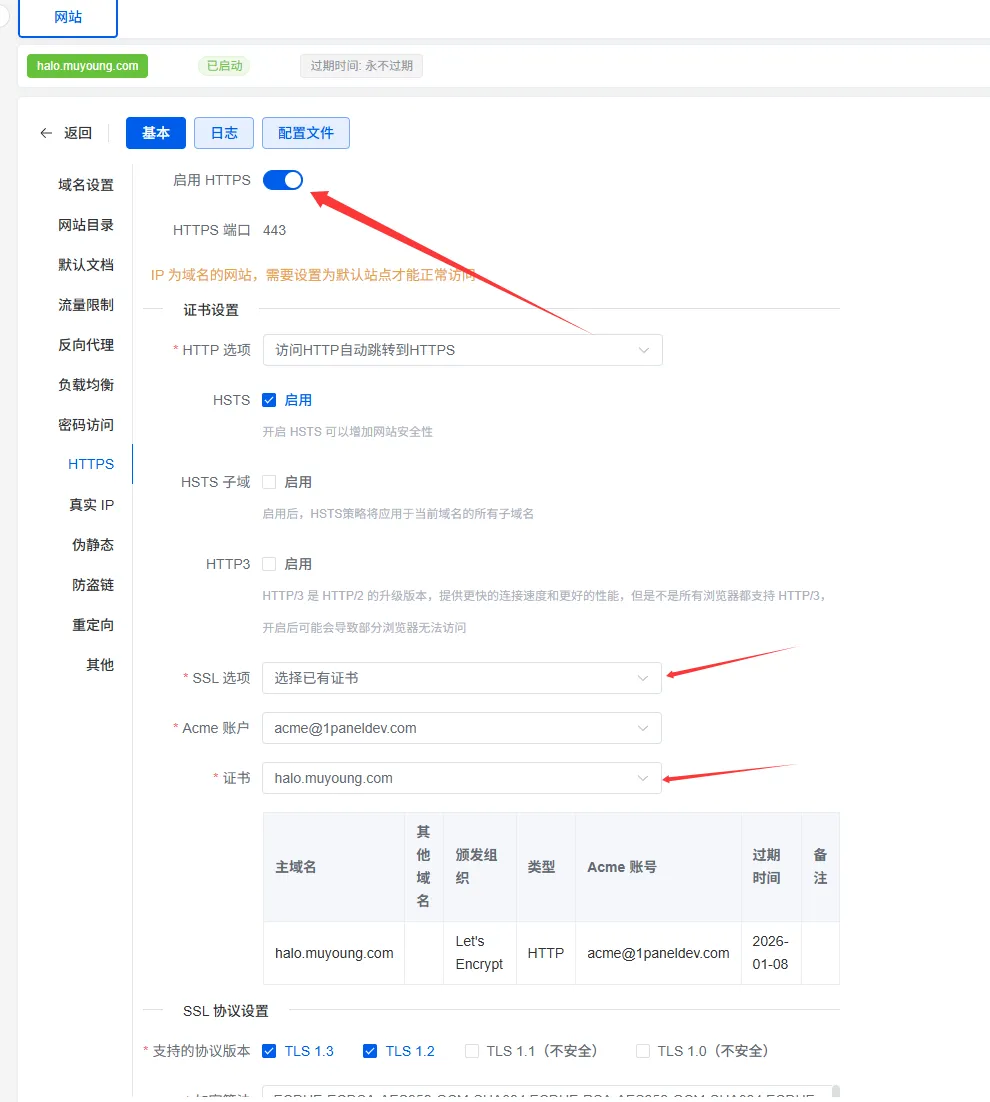
Task: Uncheck the TLS 1.3 checkbox
Action: pos(269,1051)
